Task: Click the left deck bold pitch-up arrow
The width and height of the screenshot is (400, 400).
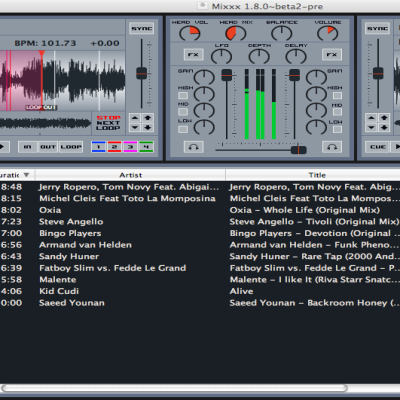Action: point(148,118)
